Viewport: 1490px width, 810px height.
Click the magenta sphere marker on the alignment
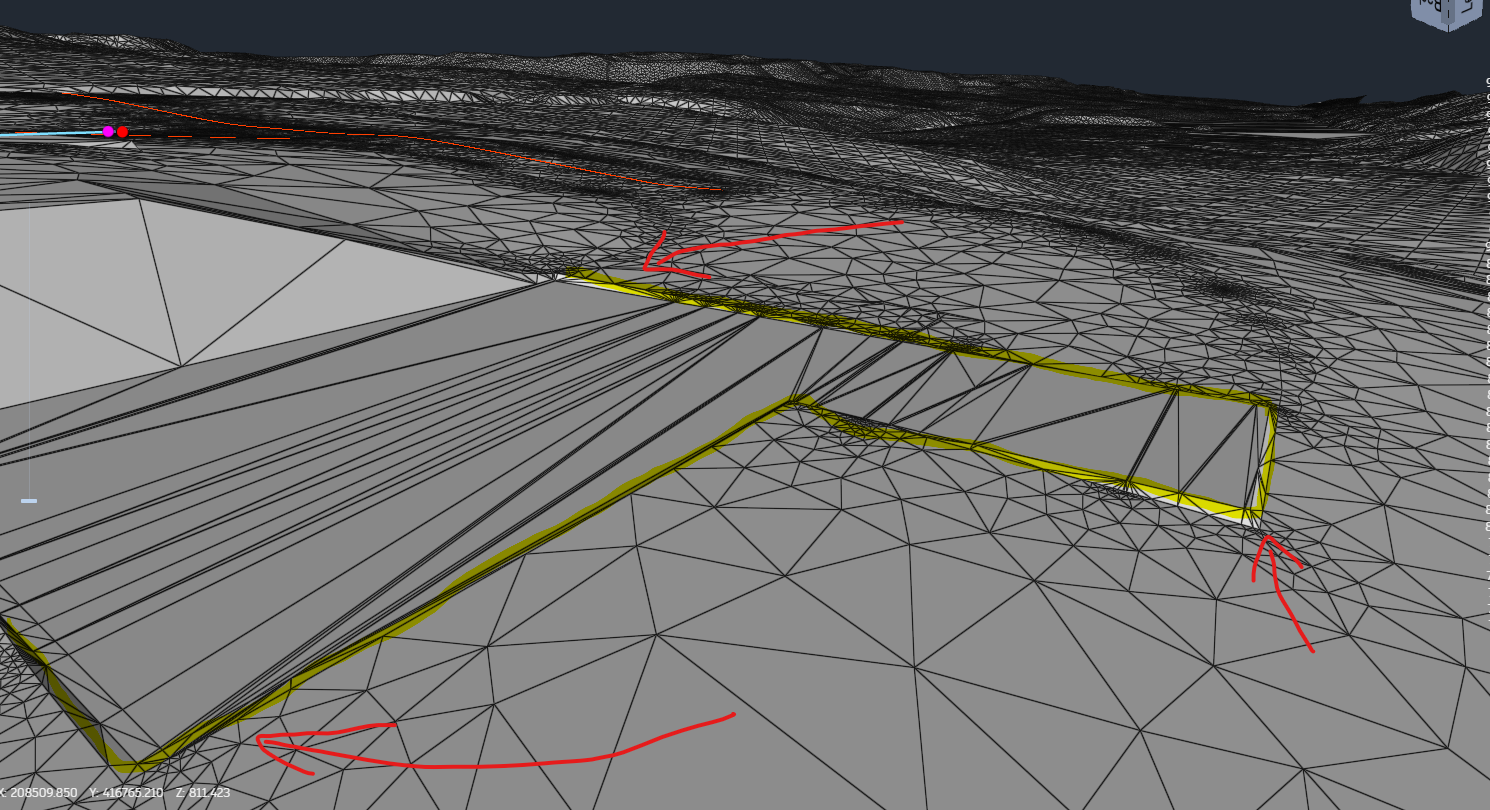106,130
